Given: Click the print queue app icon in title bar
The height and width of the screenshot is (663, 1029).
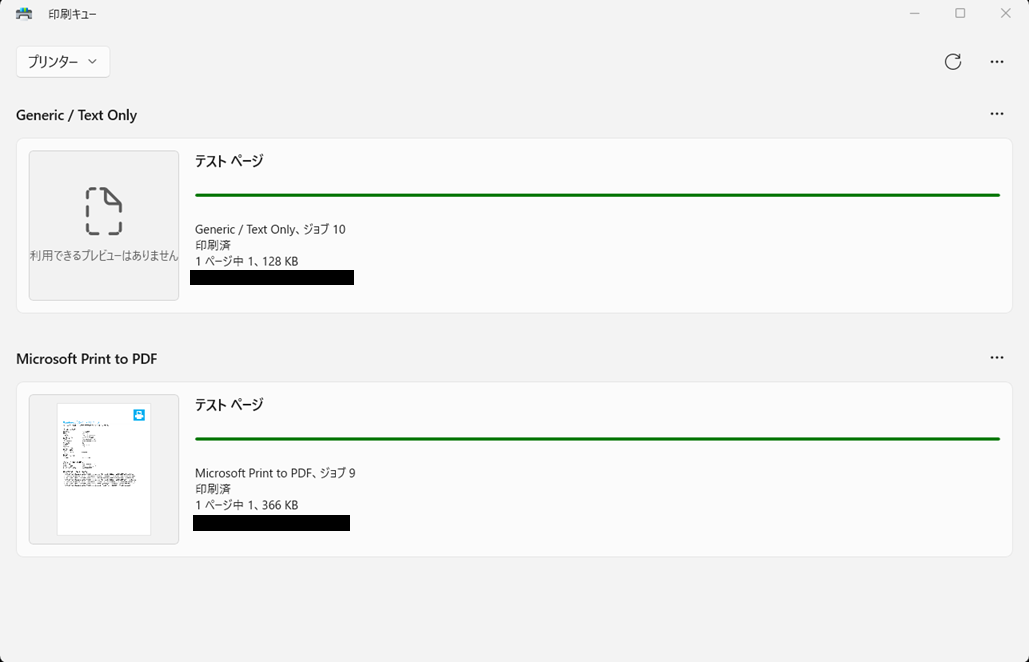Looking at the screenshot, I should [x=24, y=14].
